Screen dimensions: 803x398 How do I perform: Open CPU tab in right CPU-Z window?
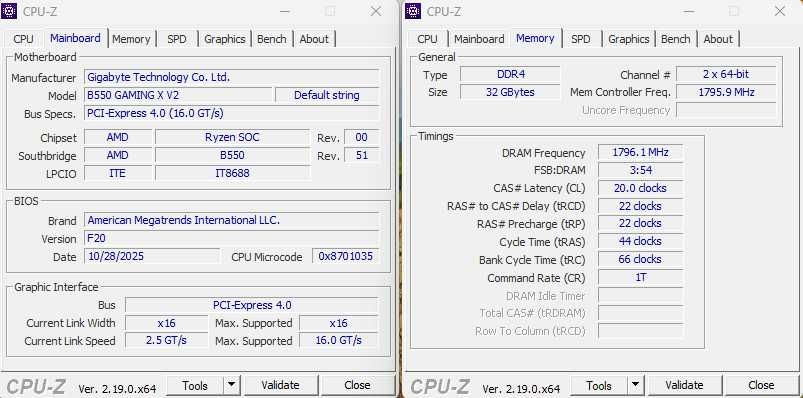427,39
